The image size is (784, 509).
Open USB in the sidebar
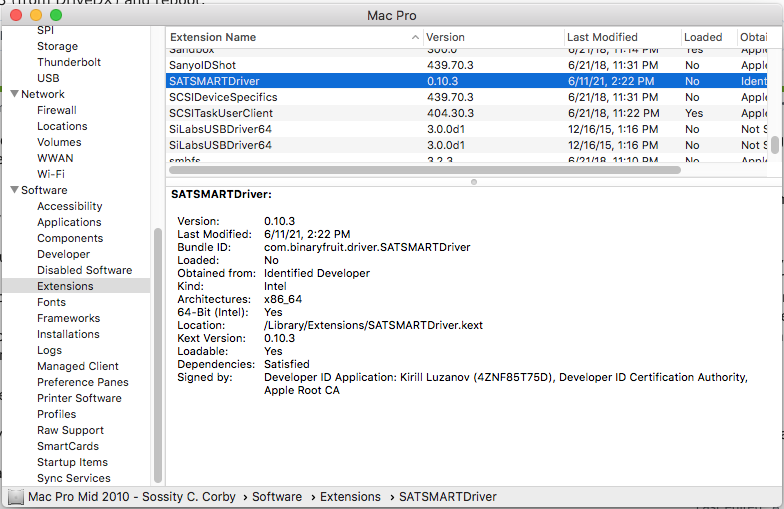[x=48, y=78]
